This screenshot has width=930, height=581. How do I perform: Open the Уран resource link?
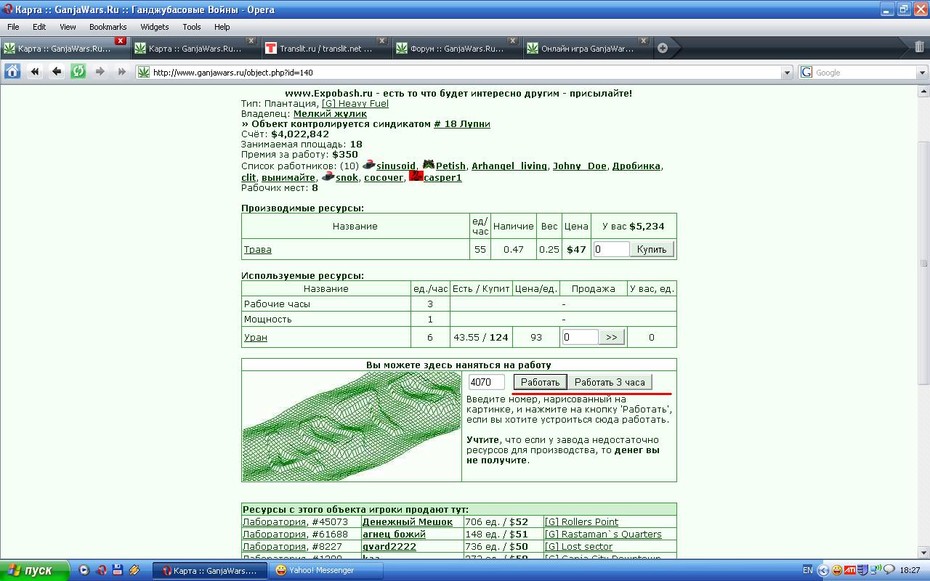click(256, 337)
